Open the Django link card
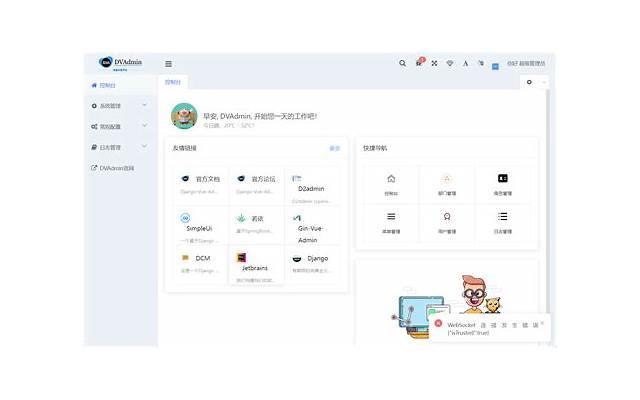The height and width of the screenshot is (400, 640). 312,265
